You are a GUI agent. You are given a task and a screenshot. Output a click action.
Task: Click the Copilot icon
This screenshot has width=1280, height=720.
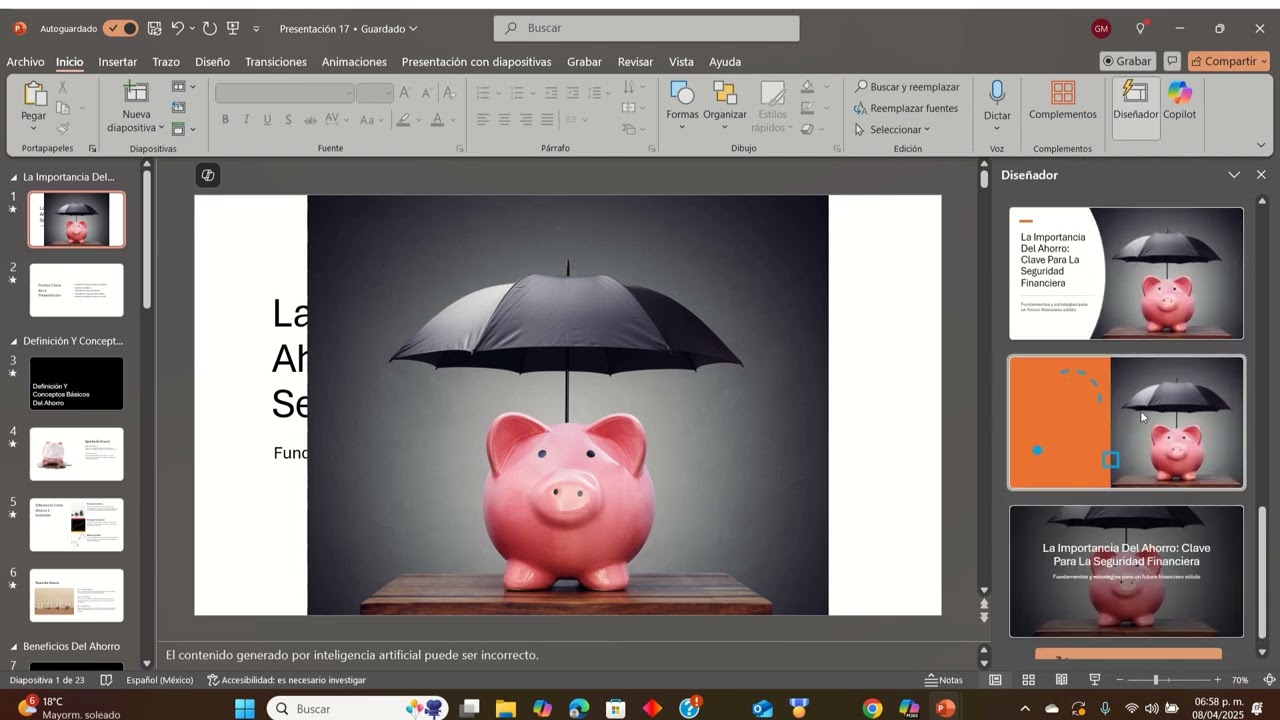pos(1180,92)
